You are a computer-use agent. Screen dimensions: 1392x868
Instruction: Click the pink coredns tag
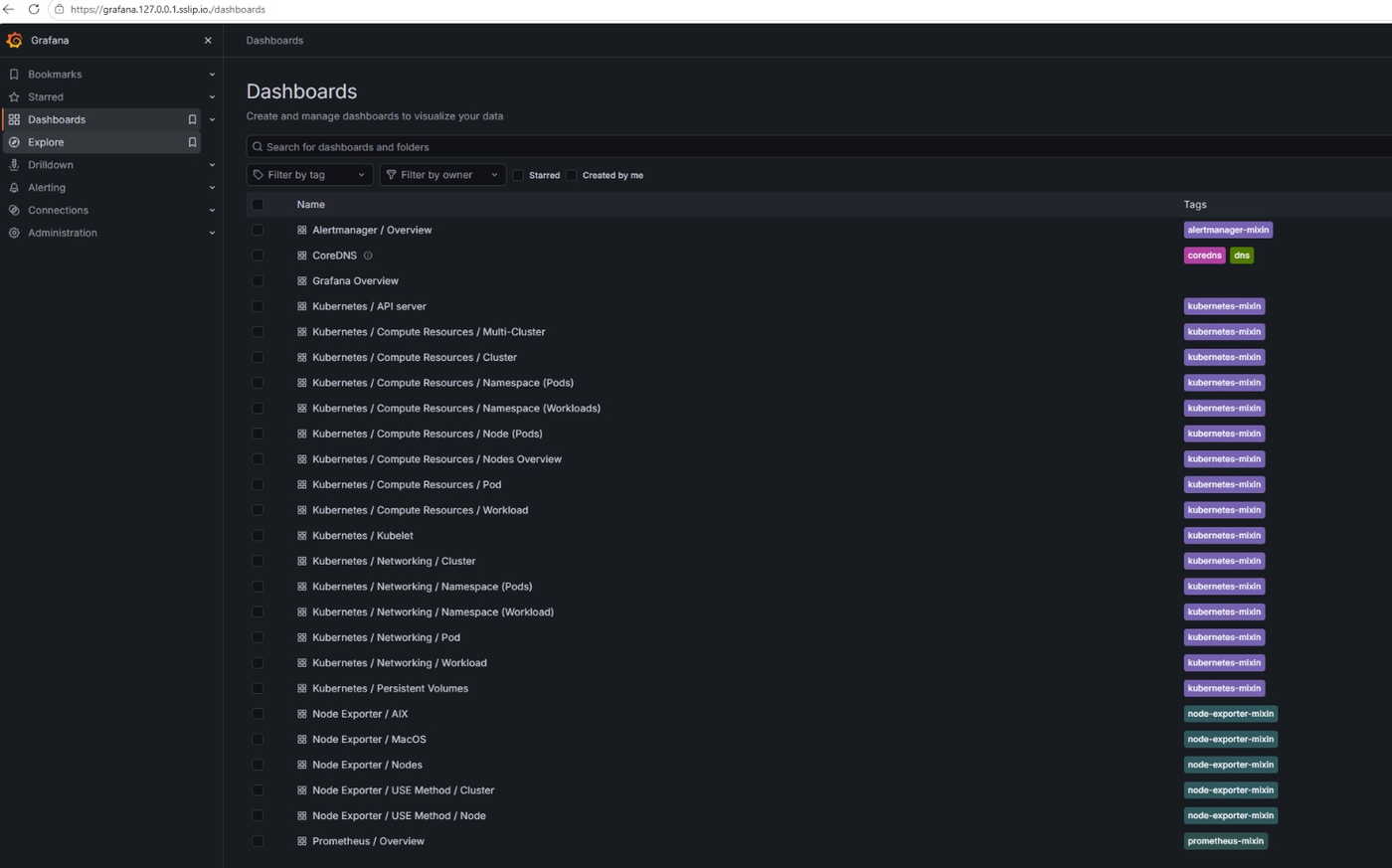coord(1204,256)
